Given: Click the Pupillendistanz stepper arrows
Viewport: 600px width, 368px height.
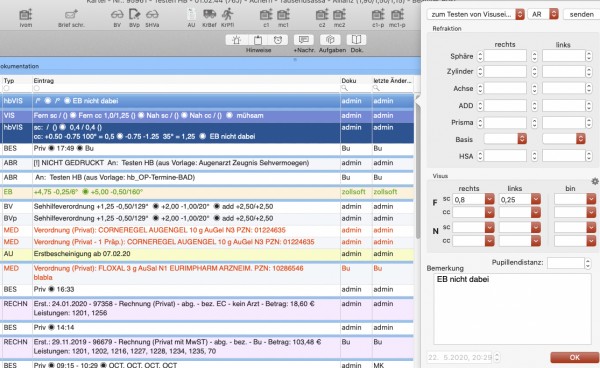Looking at the screenshot, I should click(588, 263).
